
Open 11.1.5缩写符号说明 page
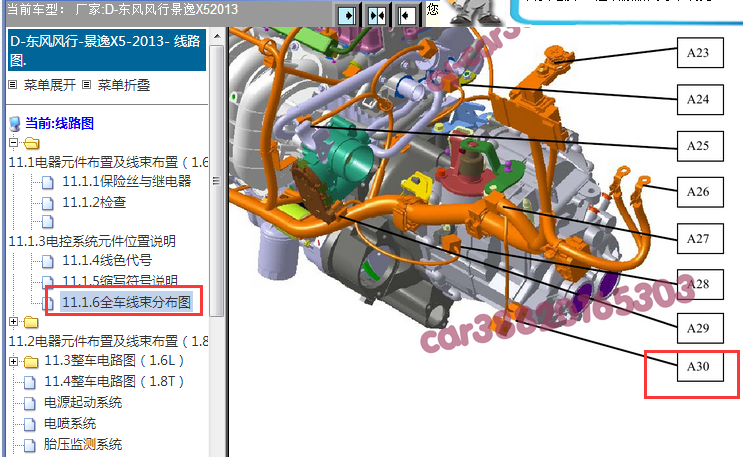coord(120,281)
